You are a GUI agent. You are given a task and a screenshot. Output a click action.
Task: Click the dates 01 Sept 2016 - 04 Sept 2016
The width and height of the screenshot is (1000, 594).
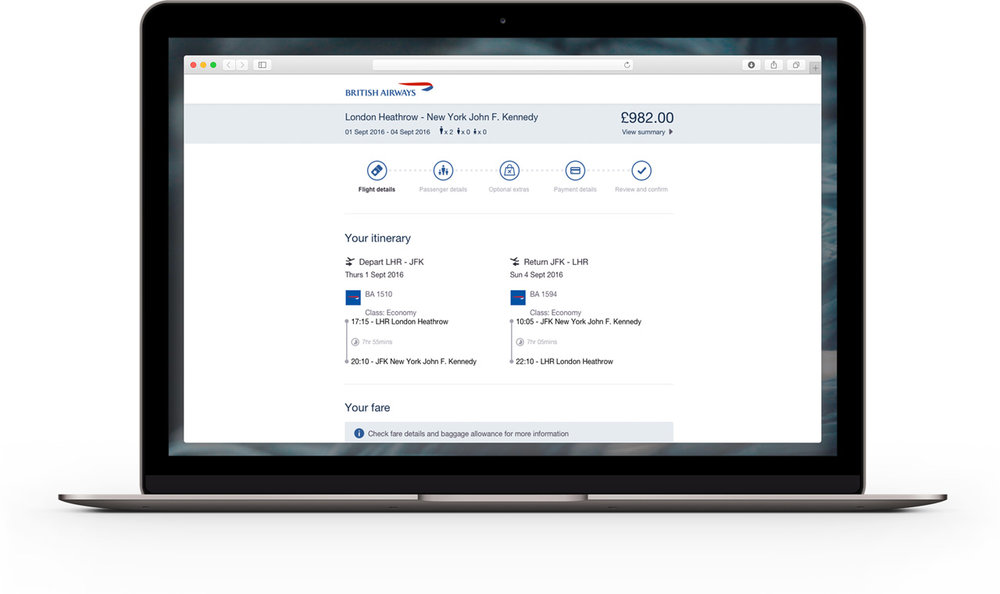tap(388, 132)
